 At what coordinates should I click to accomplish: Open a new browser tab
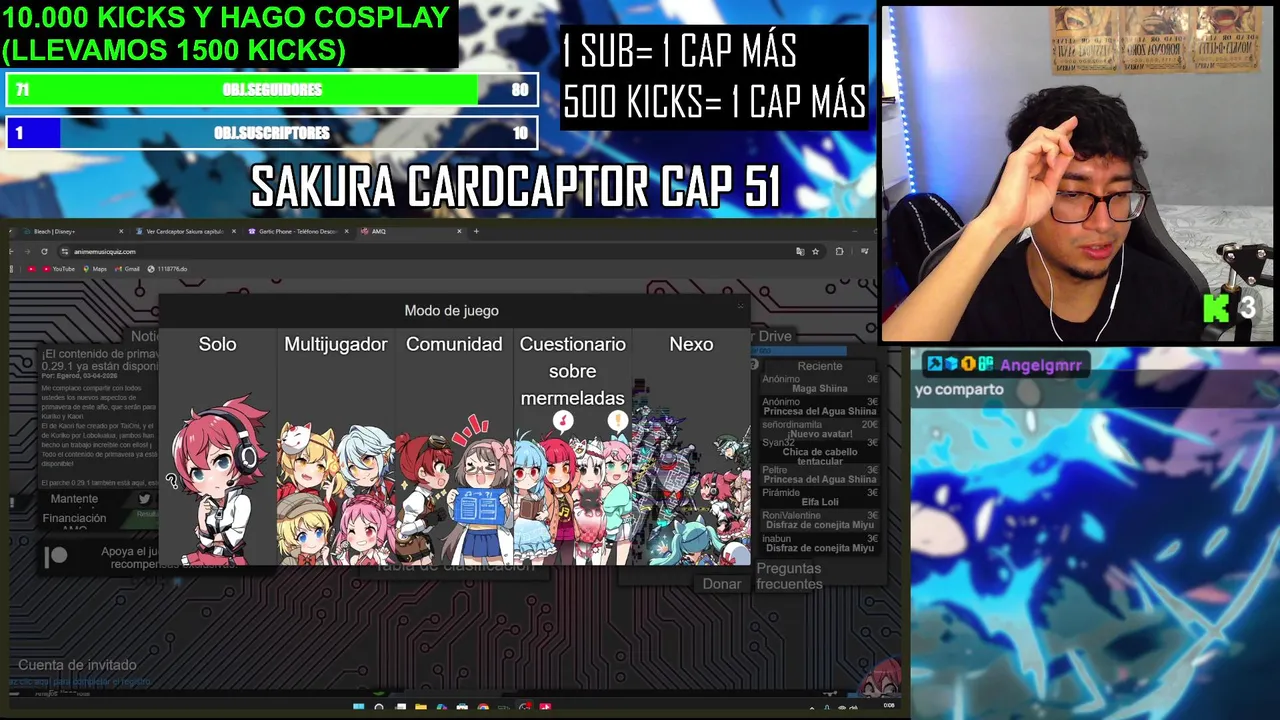coord(476,231)
